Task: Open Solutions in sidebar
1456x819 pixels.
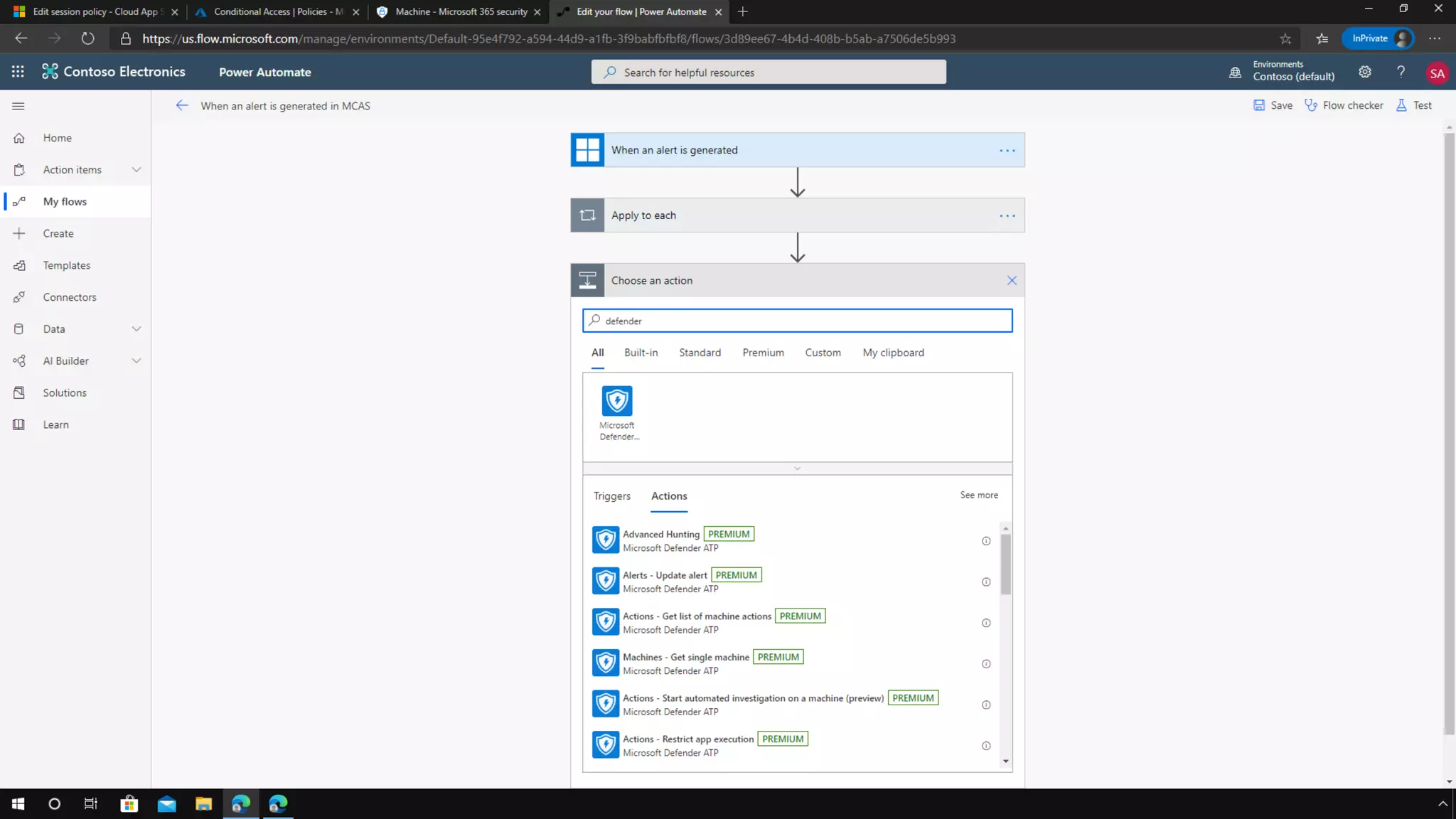Action: tap(76, 393)
